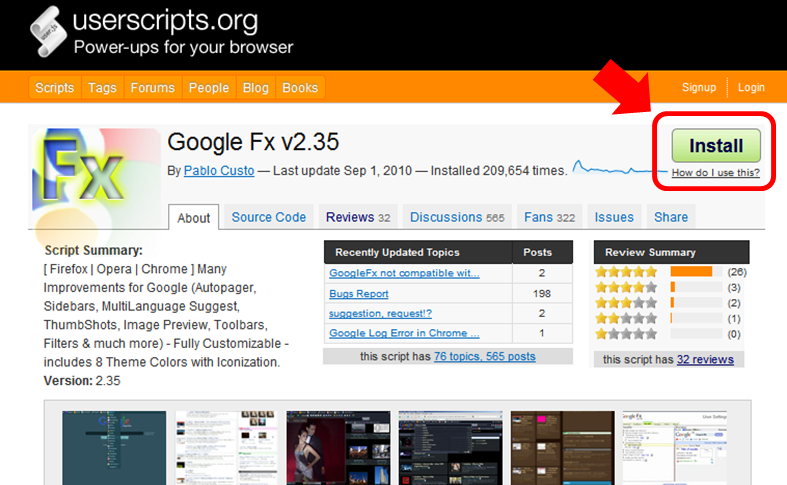Viewport: 787px width, 485px height.
Task: Open the dark dancing-couple screenshot thumbnail
Action: pos(338,448)
